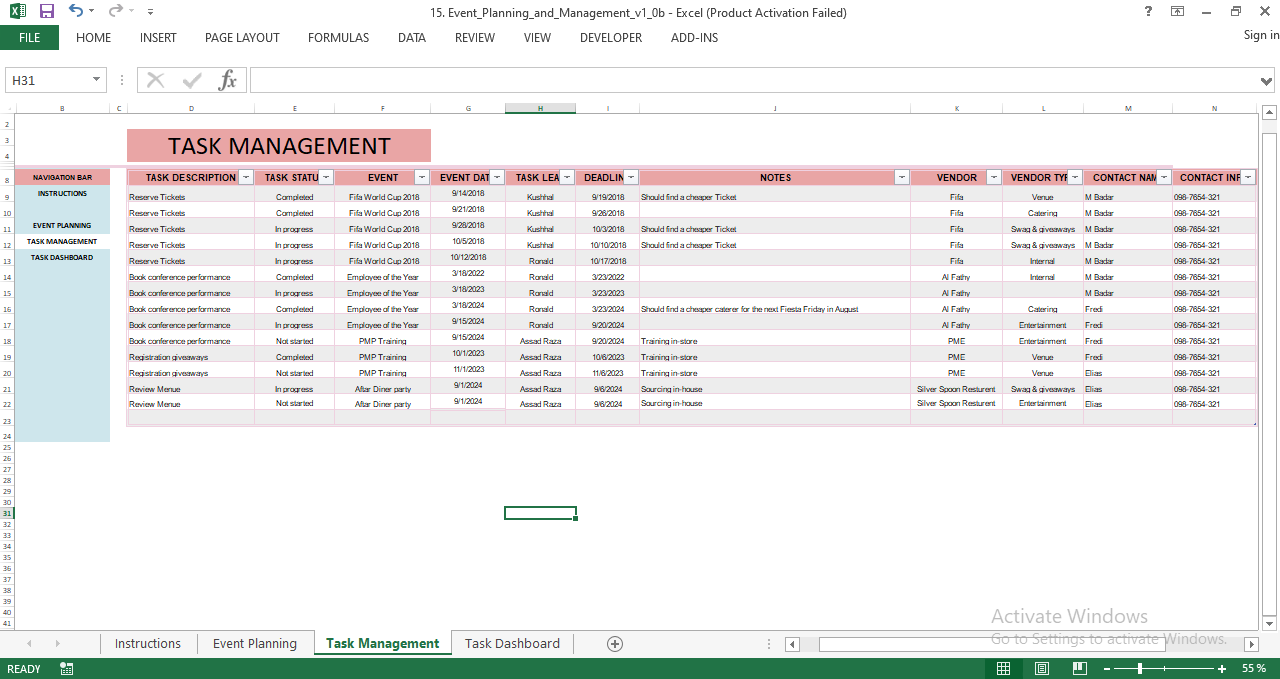Click the horizontal scrollbar left arrow
1280x679 pixels.
click(x=792, y=644)
